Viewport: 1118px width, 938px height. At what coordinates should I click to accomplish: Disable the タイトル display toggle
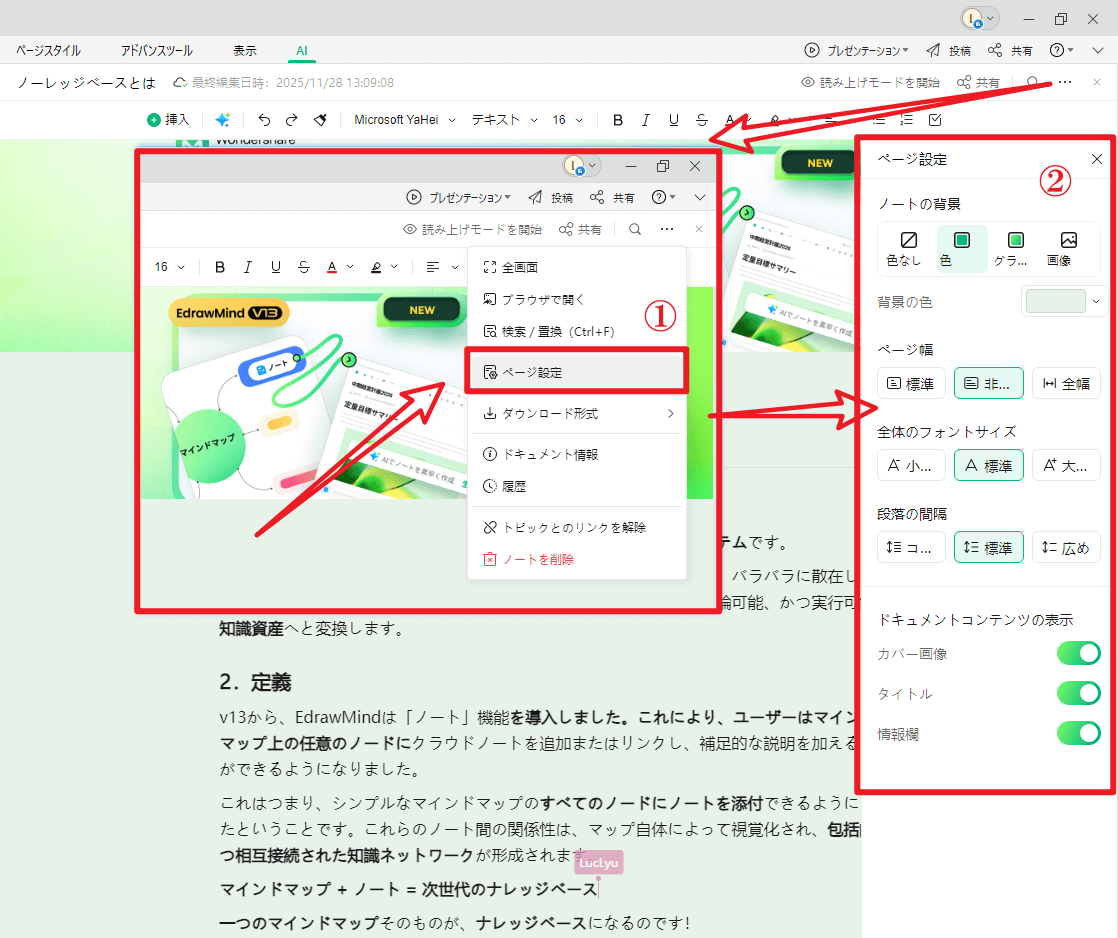click(1078, 693)
